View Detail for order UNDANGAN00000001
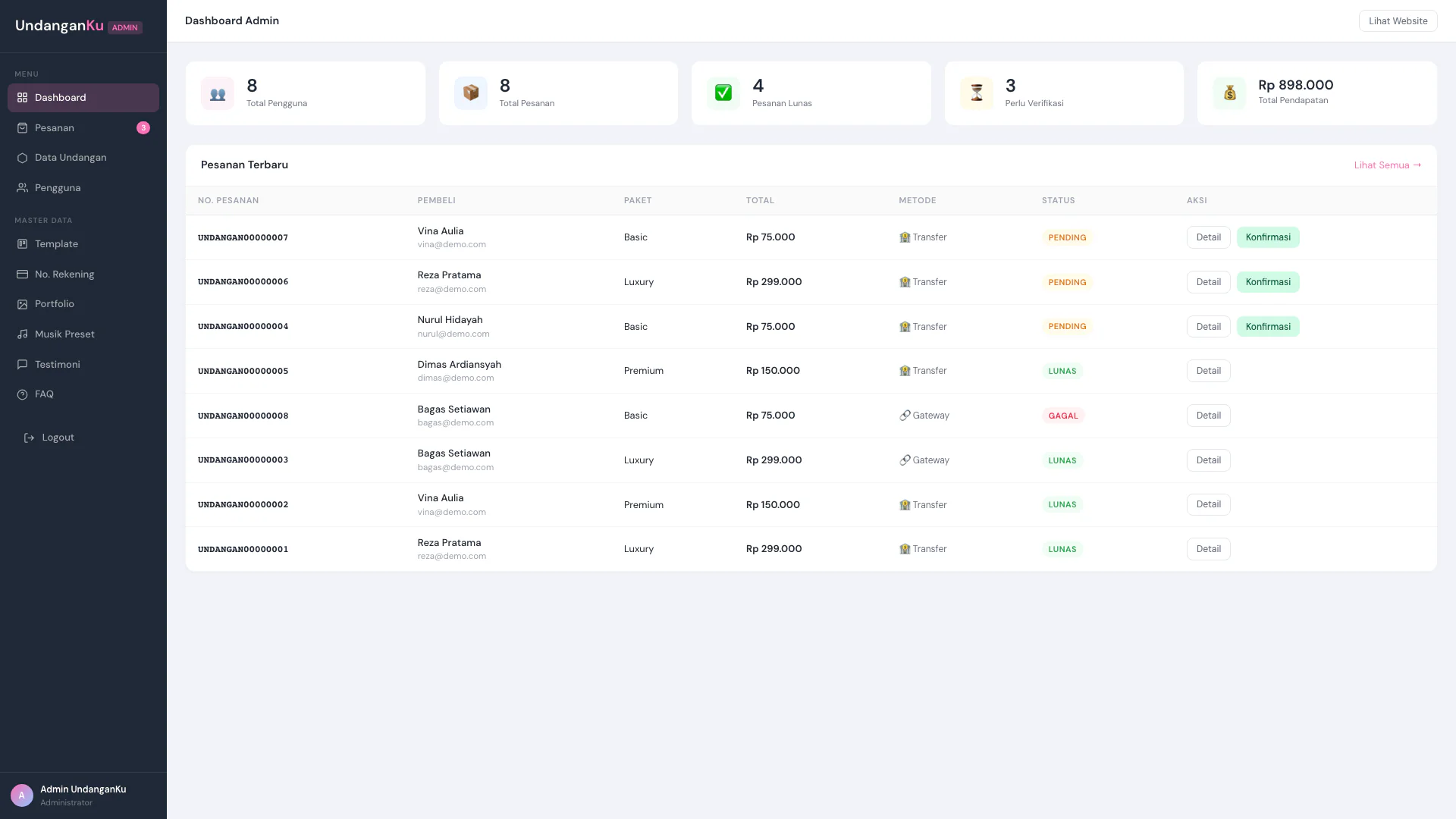The height and width of the screenshot is (819, 1456). tap(1208, 549)
